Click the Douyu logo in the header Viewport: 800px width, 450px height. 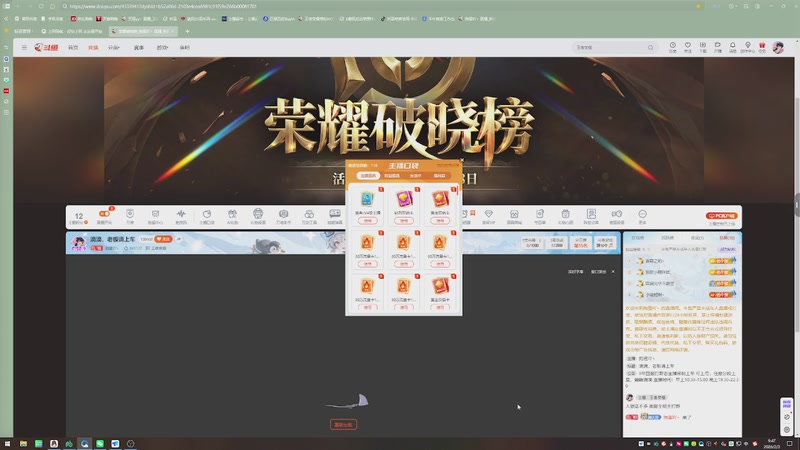(46, 47)
